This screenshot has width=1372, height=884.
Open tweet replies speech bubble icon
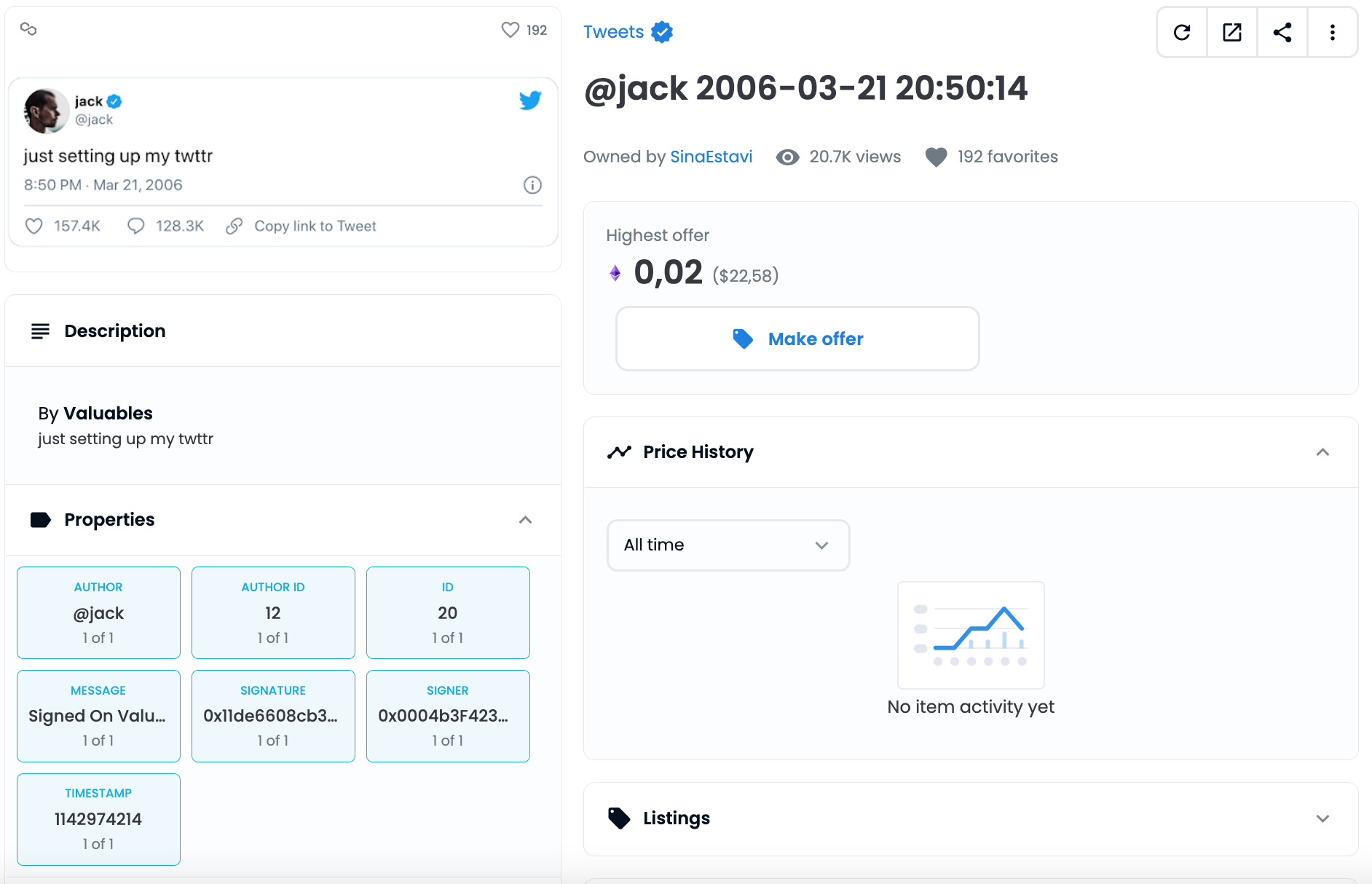pyautogui.click(x=135, y=226)
